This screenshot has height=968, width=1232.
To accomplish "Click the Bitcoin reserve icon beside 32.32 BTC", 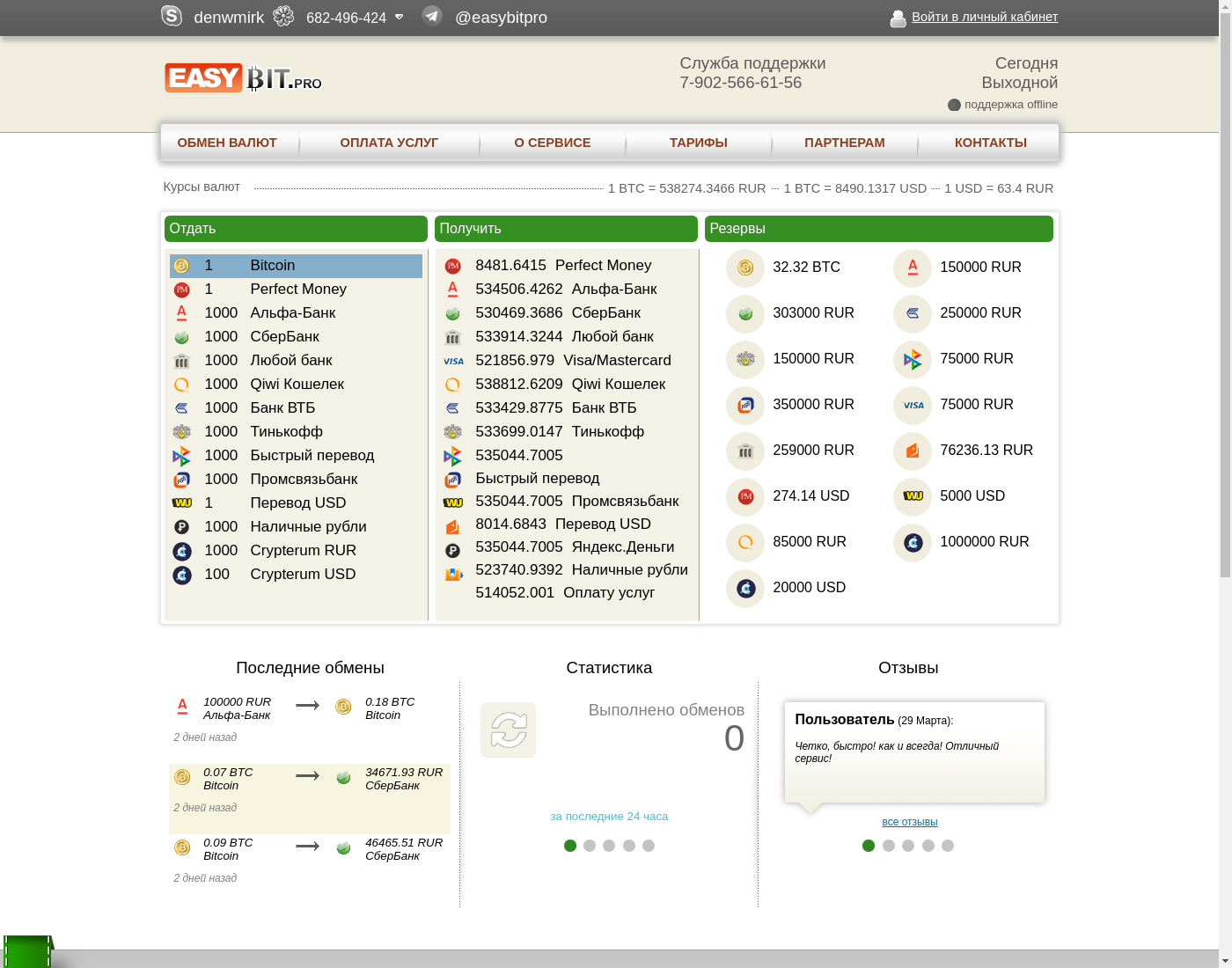I will click(x=745, y=268).
